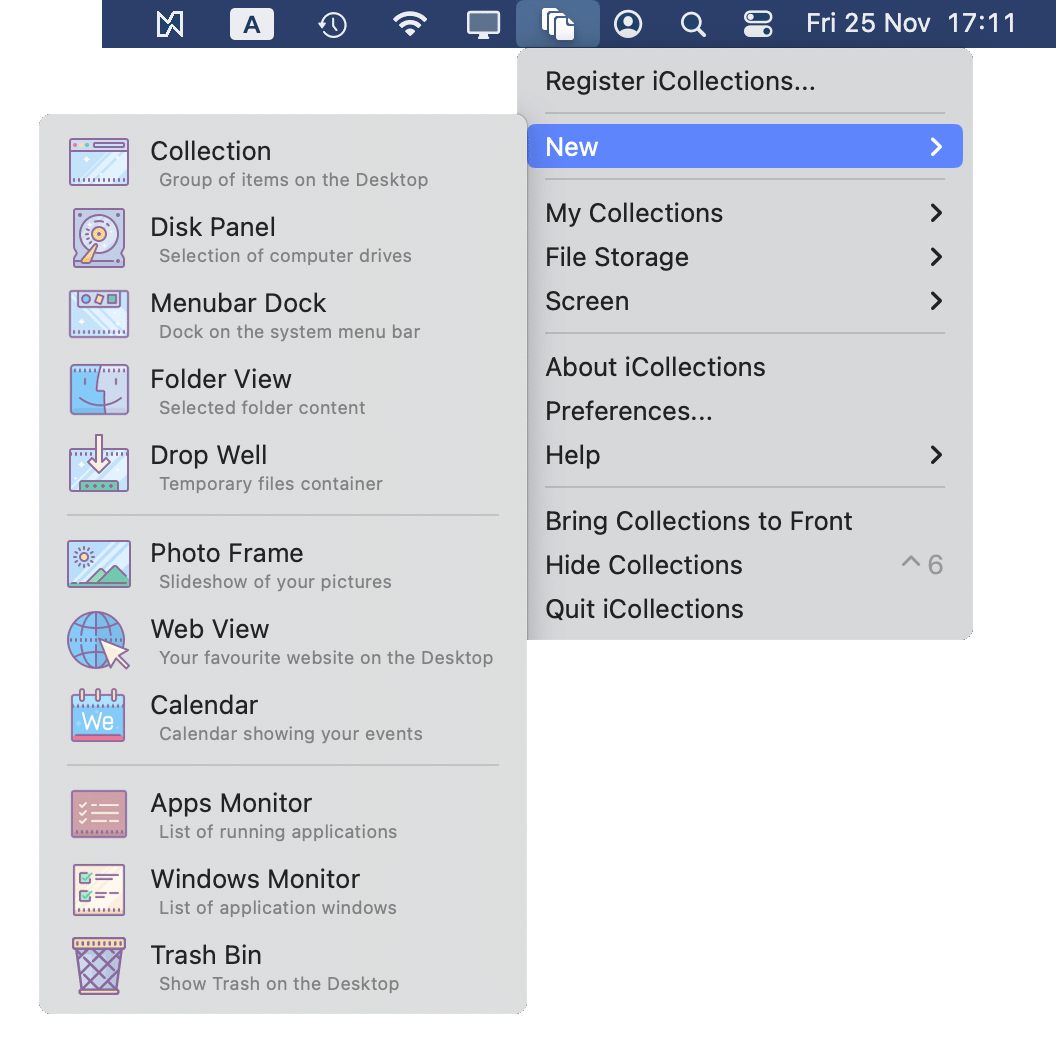This screenshot has width=1056, height=1060.
Task: Click the 'Folder View' title text
Action: tap(221, 379)
